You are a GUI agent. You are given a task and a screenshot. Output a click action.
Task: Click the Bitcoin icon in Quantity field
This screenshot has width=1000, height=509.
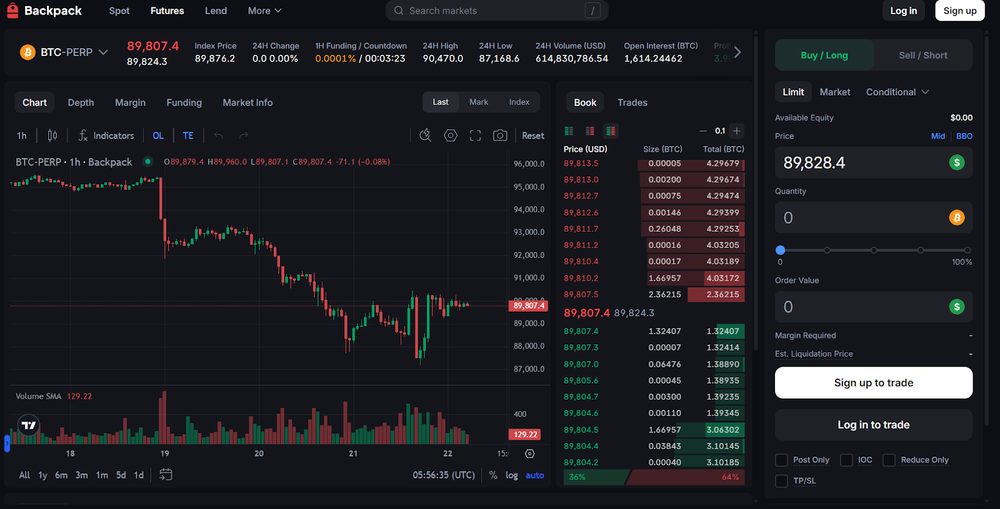tap(956, 218)
